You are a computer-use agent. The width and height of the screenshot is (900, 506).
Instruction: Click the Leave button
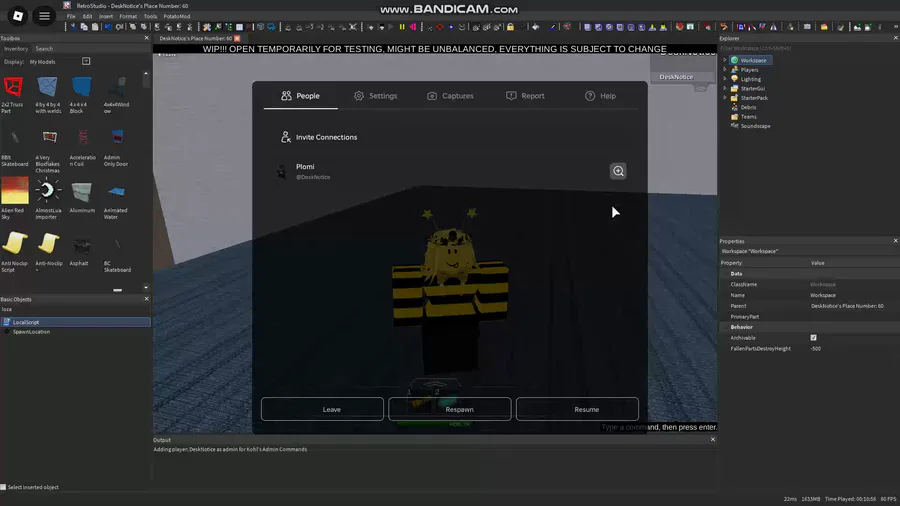(323, 410)
